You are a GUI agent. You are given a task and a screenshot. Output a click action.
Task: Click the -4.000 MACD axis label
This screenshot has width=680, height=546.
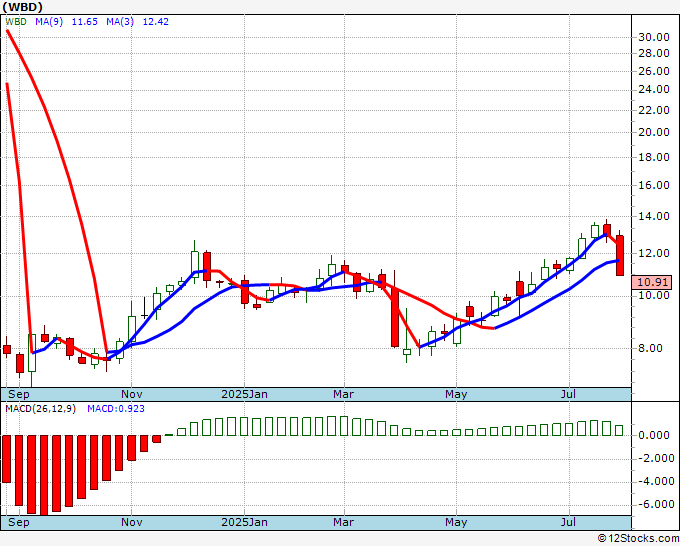[655, 481]
